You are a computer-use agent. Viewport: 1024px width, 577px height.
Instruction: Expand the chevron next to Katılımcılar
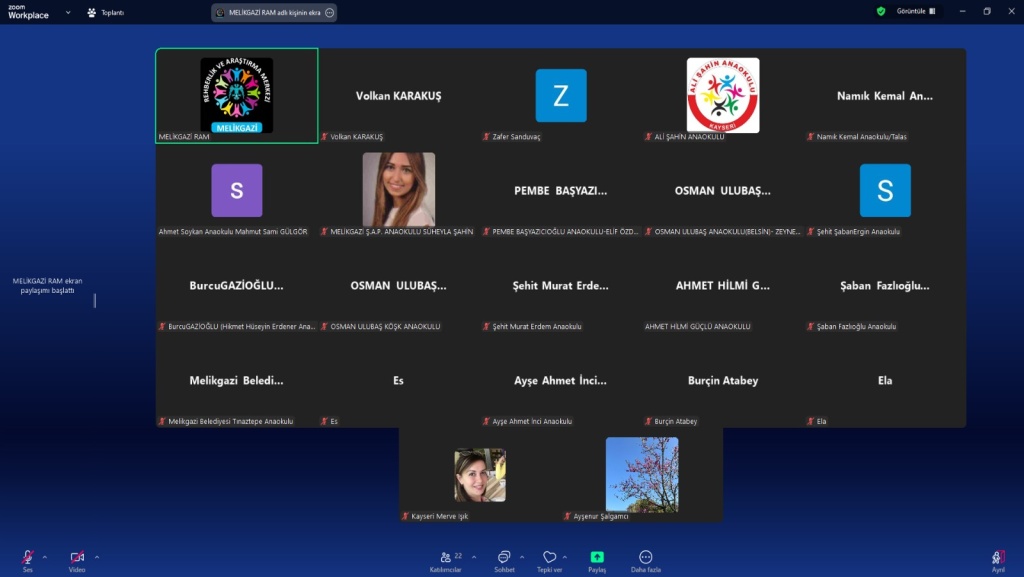click(x=473, y=556)
